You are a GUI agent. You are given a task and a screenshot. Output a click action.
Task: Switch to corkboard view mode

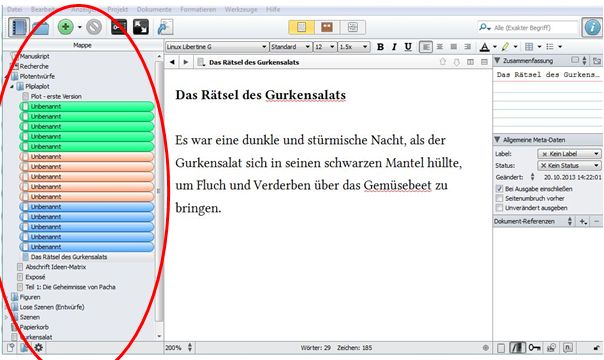point(327,27)
